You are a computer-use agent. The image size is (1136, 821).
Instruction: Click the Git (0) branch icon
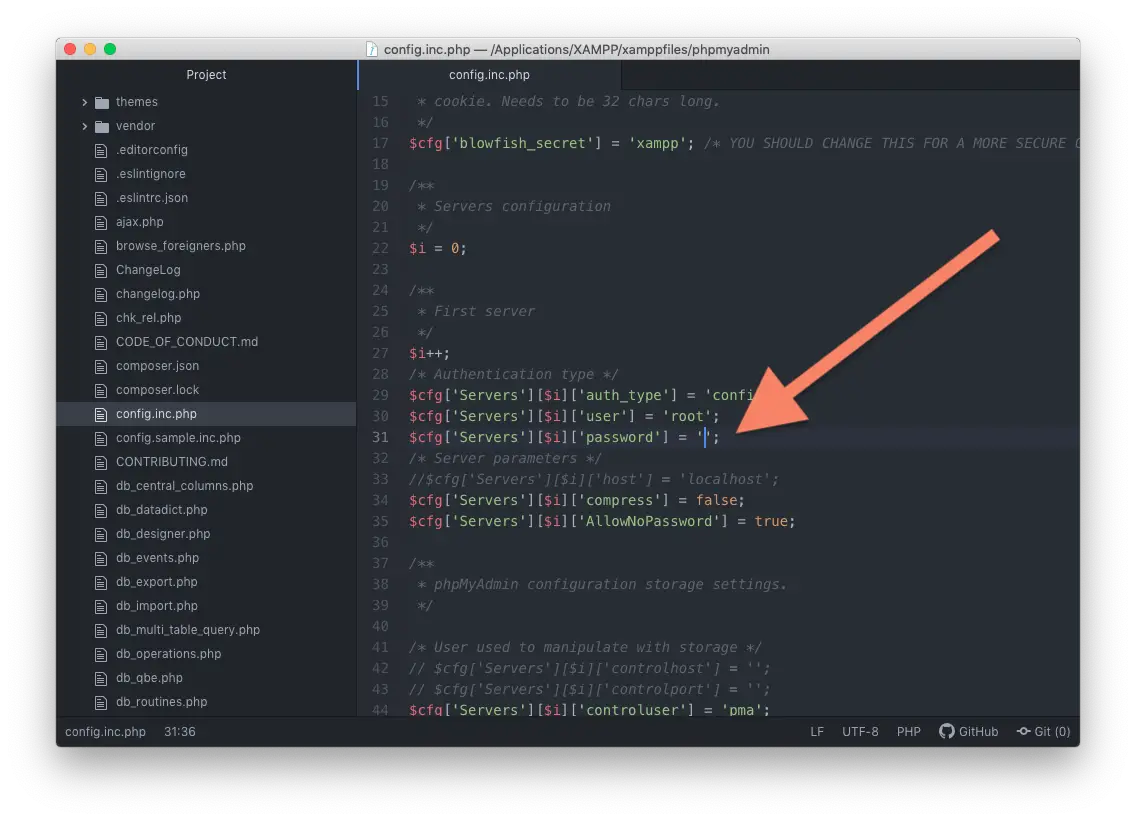pos(1024,732)
